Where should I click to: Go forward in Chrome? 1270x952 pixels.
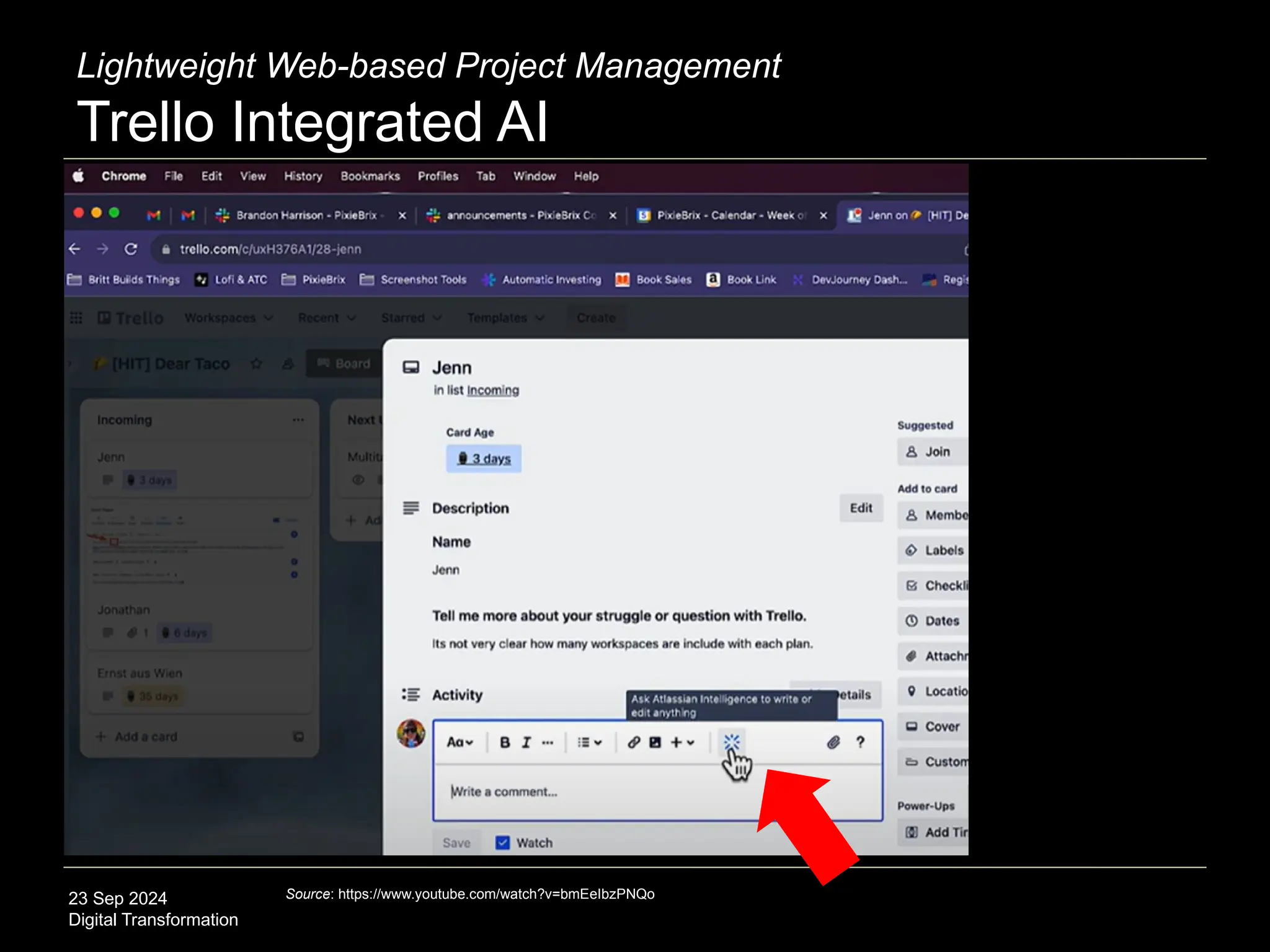[x=102, y=249]
